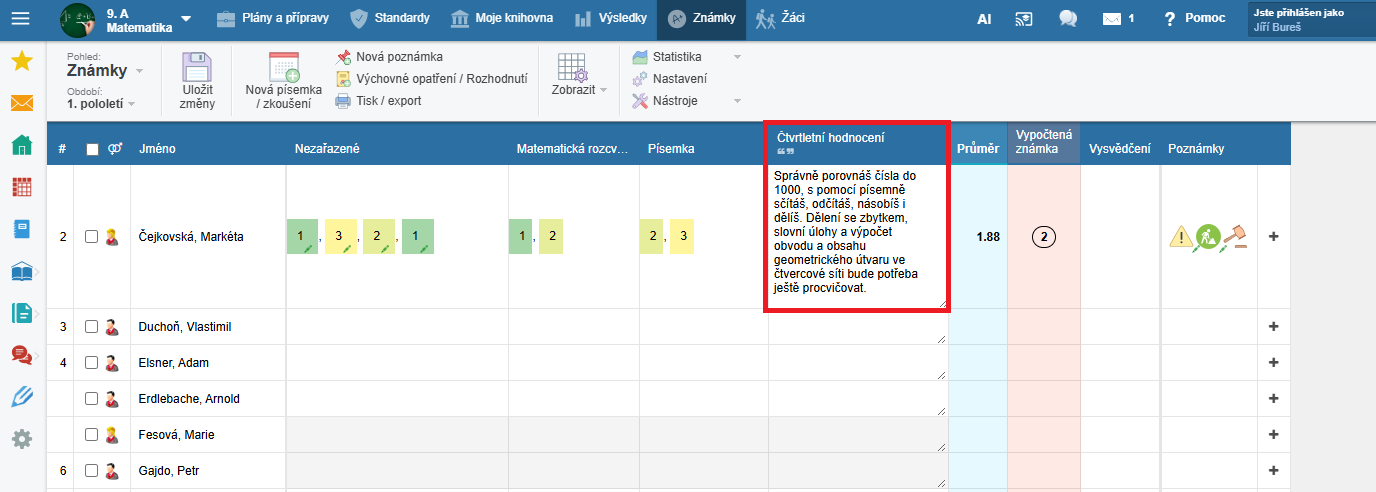Open the red calendar grid sidebar icon
This screenshot has height=492, width=1376.
point(21,187)
